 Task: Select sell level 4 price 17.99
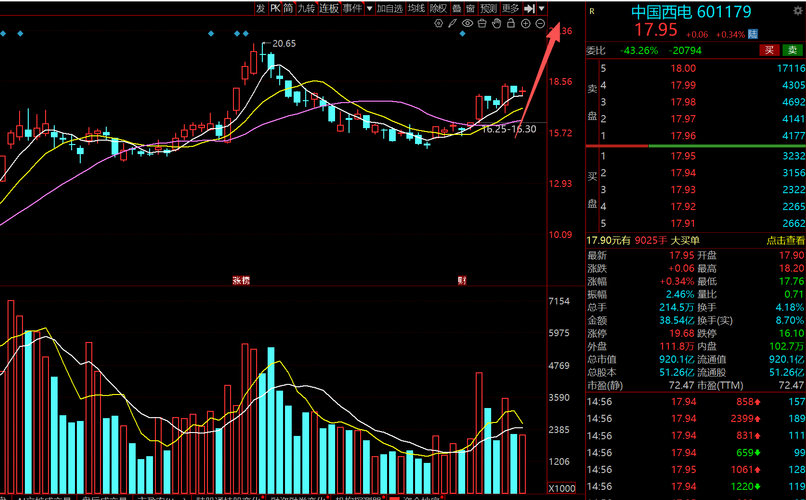click(x=683, y=85)
